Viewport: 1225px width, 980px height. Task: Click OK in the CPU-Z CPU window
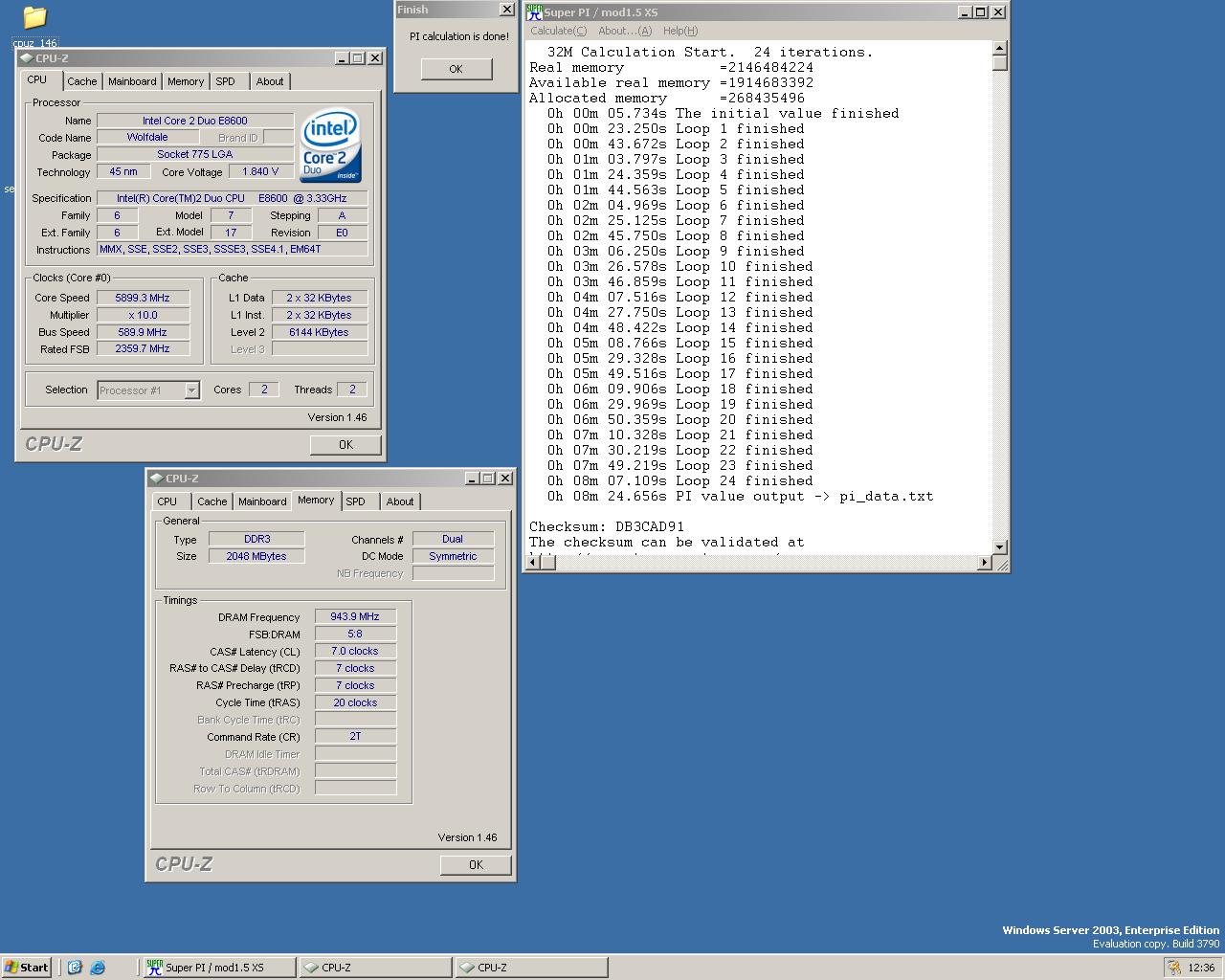click(345, 445)
